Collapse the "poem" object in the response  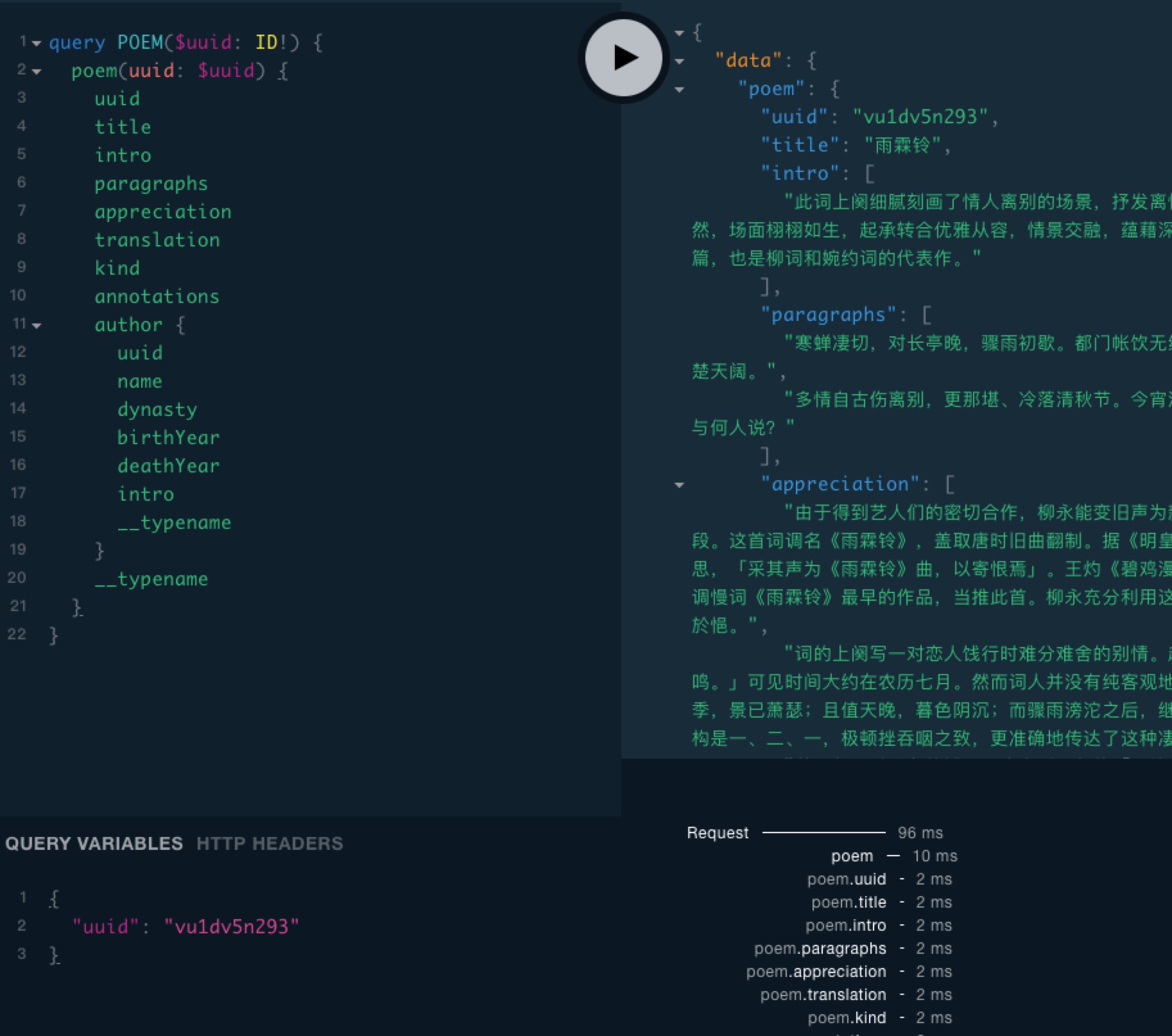(x=679, y=89)
